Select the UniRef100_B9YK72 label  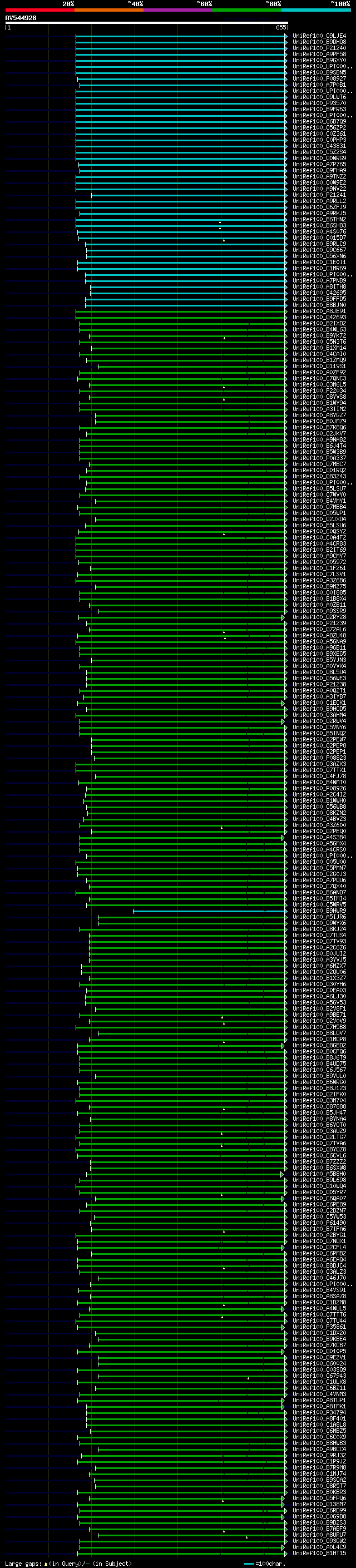pyautogui.click(x=319, y=336)
